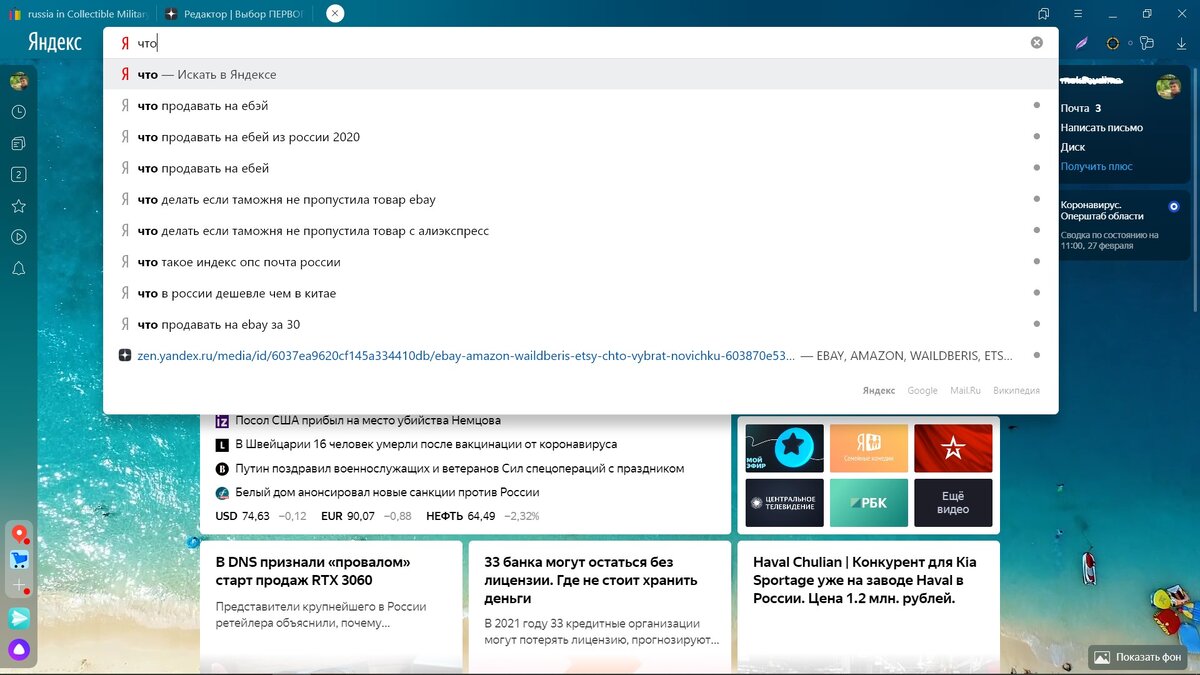Click the Coronavirus widget round icon
This screenshot has width=1200, height=675.
pos(1174,206)
